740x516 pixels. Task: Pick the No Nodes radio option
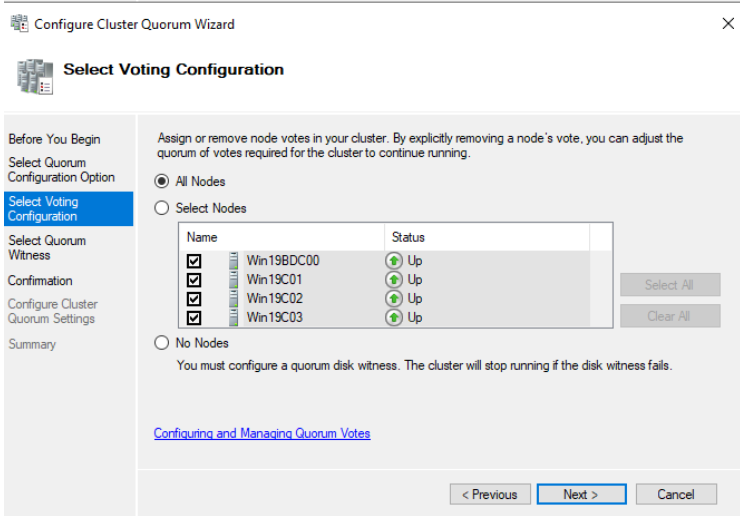pyautogui.click(x=162, y=343)
